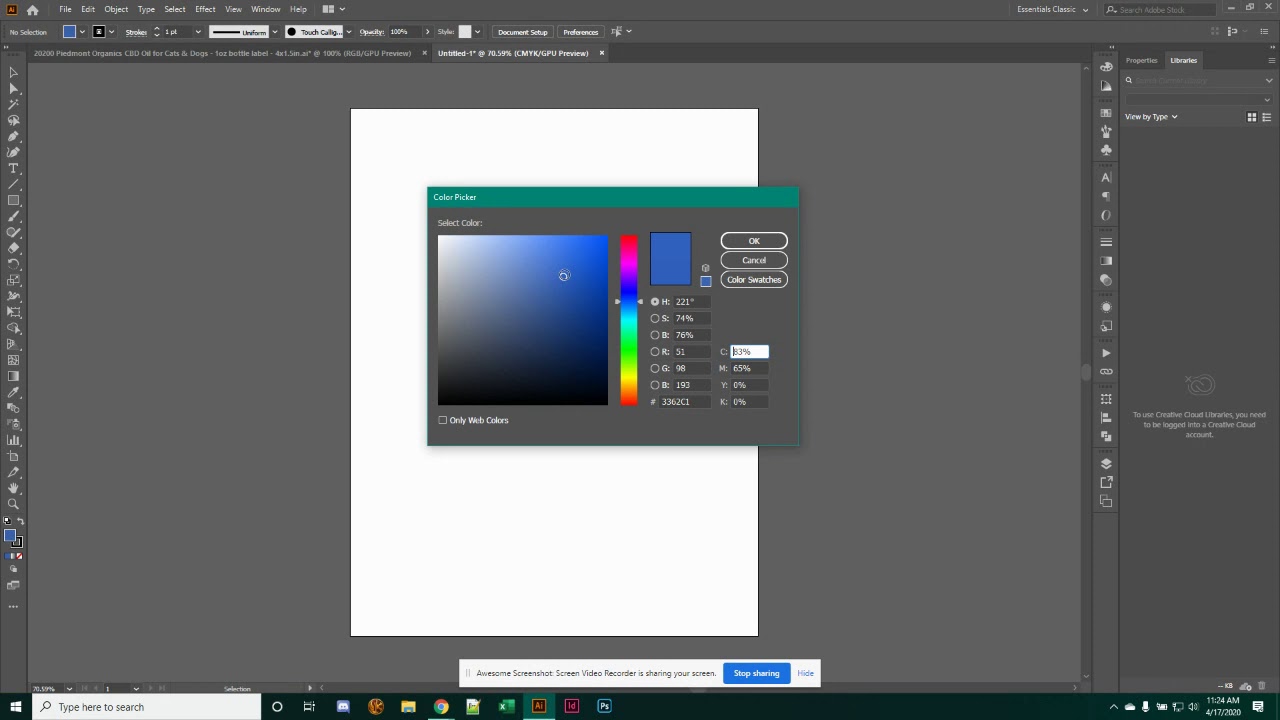1280x720 pixels.
Task: Select the Direct Selection tool
Action: coord(13,88)
